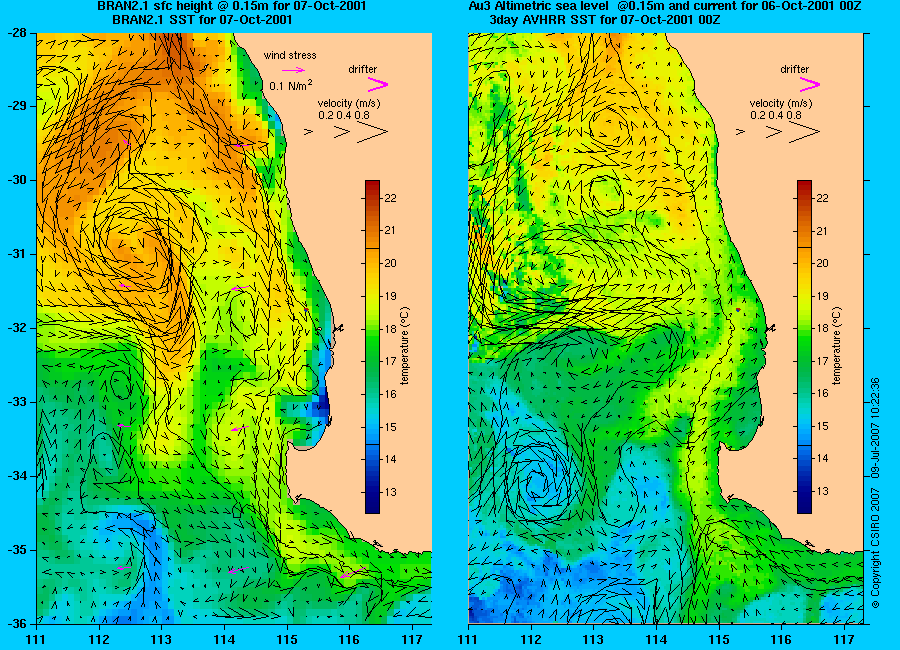The image size is (900, 650).
Task: Click the 'drifter' label in right panel
Action: [794, 69]
